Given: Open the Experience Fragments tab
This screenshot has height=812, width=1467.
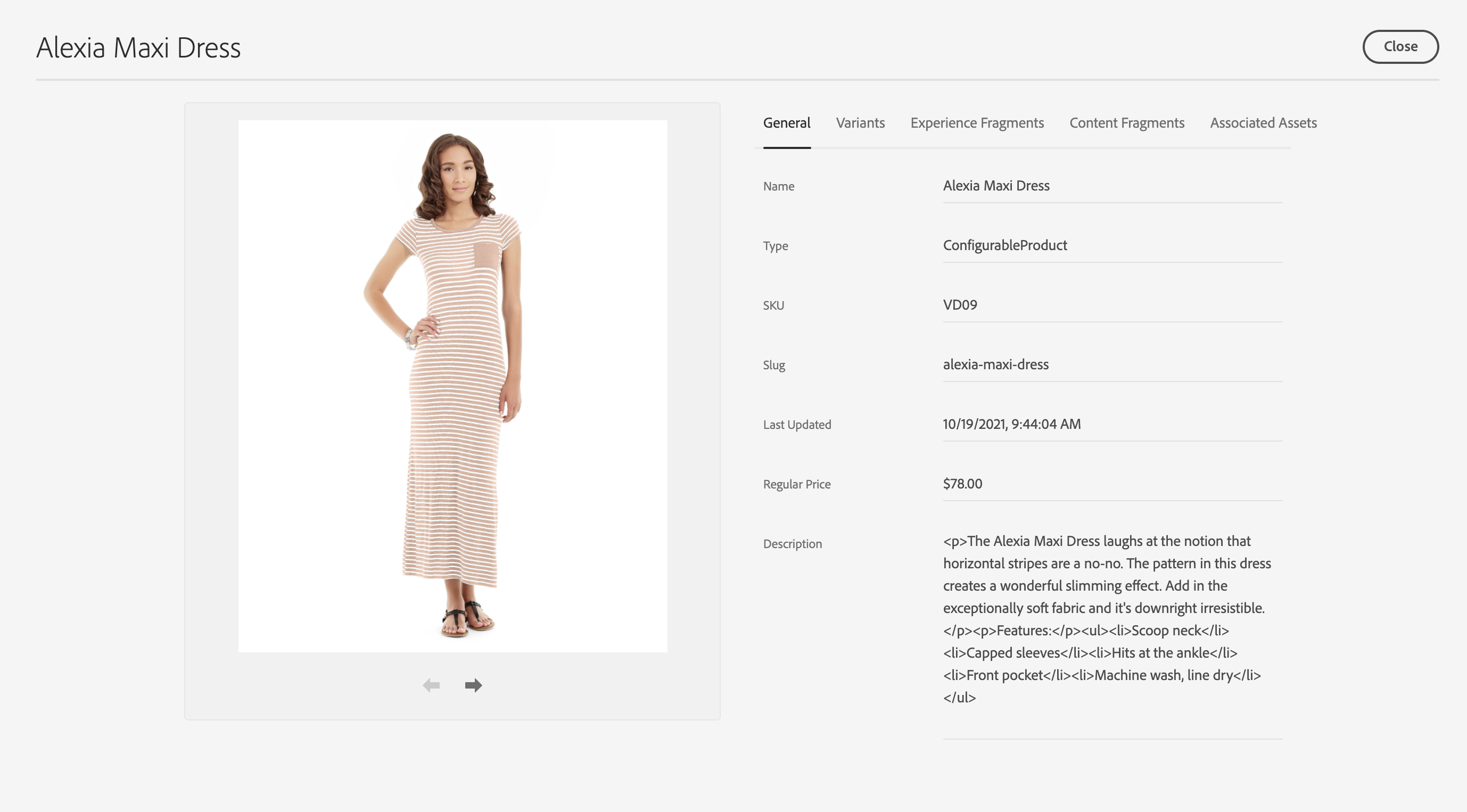Looking at the screenshot, I should (x=977, y=122).
